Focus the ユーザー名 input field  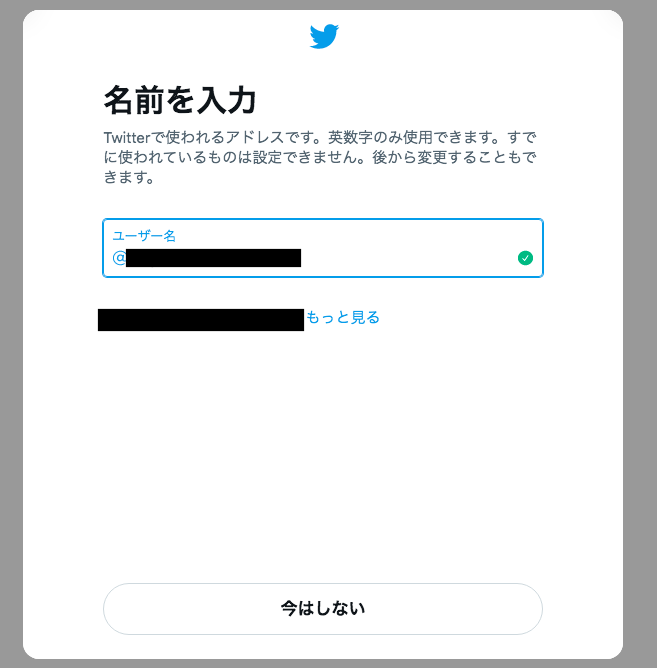(323, 248)
